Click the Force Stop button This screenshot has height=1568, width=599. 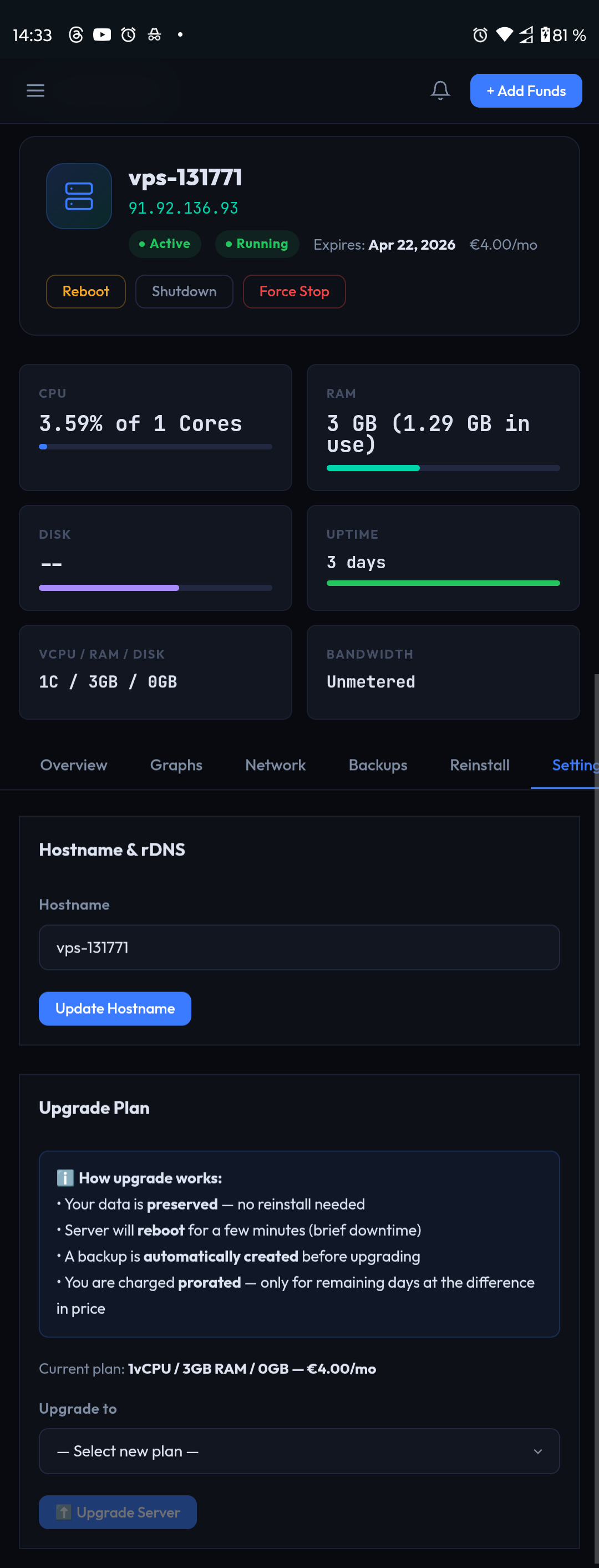click(294, 291)
